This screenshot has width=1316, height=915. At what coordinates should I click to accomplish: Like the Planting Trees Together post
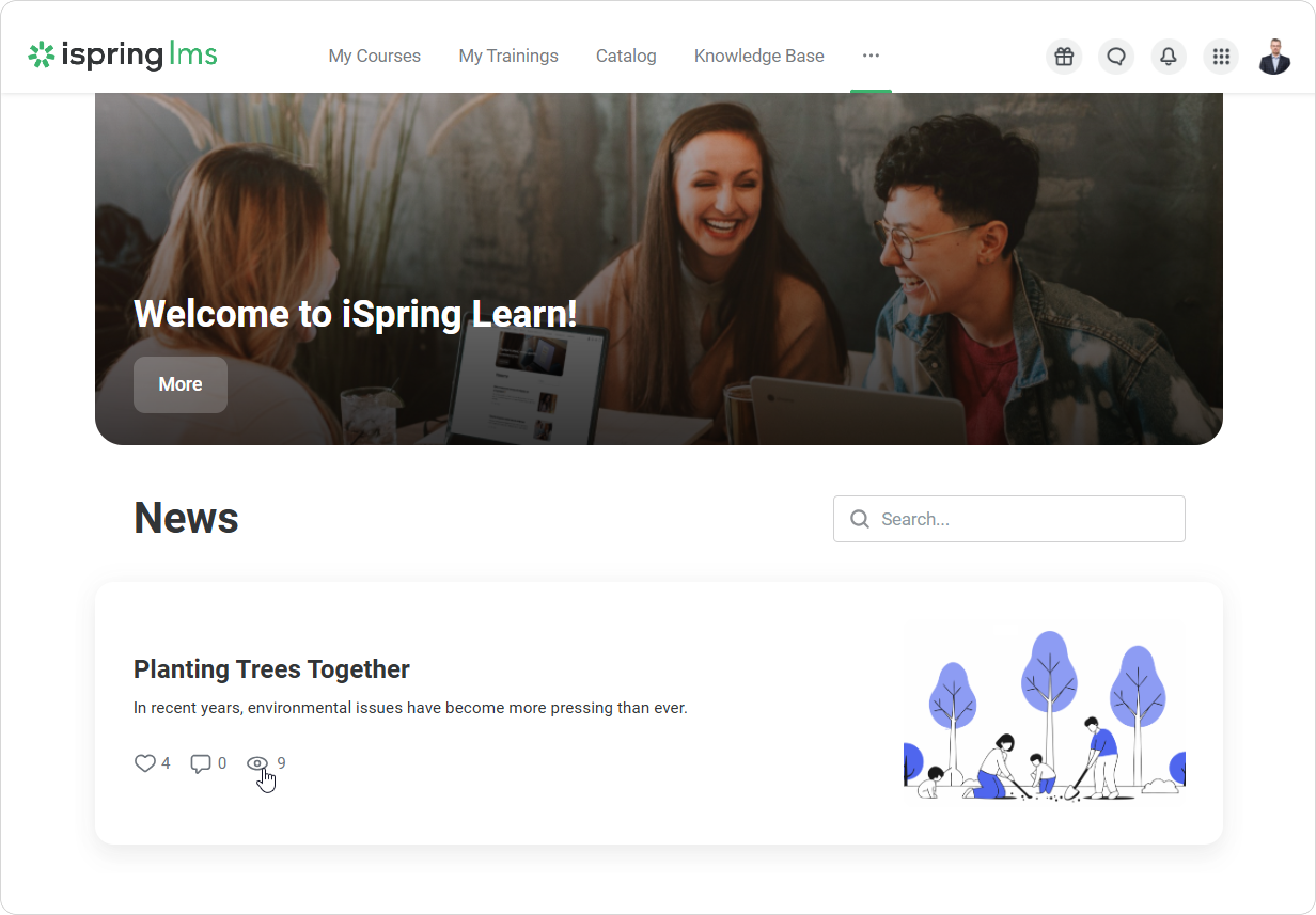[145, 763]
